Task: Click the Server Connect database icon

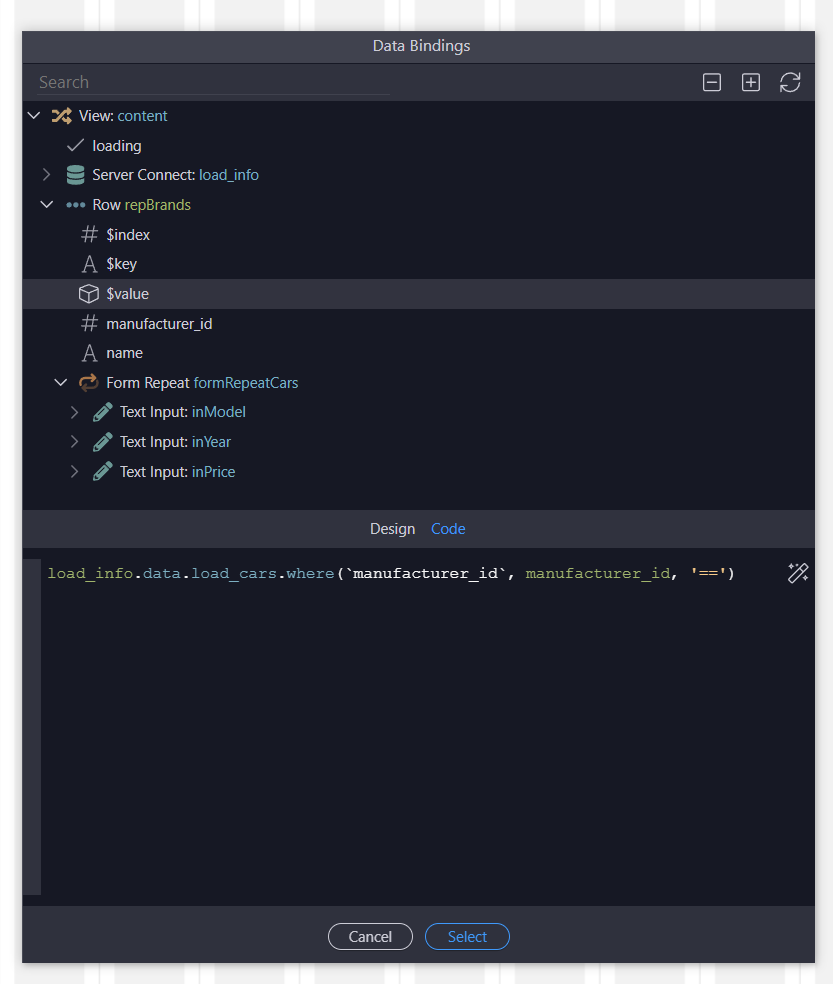Action: pos(75,175)
